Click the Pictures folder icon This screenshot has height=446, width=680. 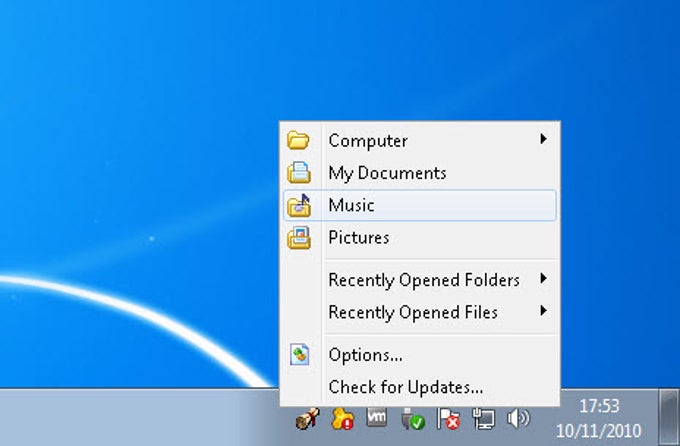pyautogui.click(x=299, y=237)
